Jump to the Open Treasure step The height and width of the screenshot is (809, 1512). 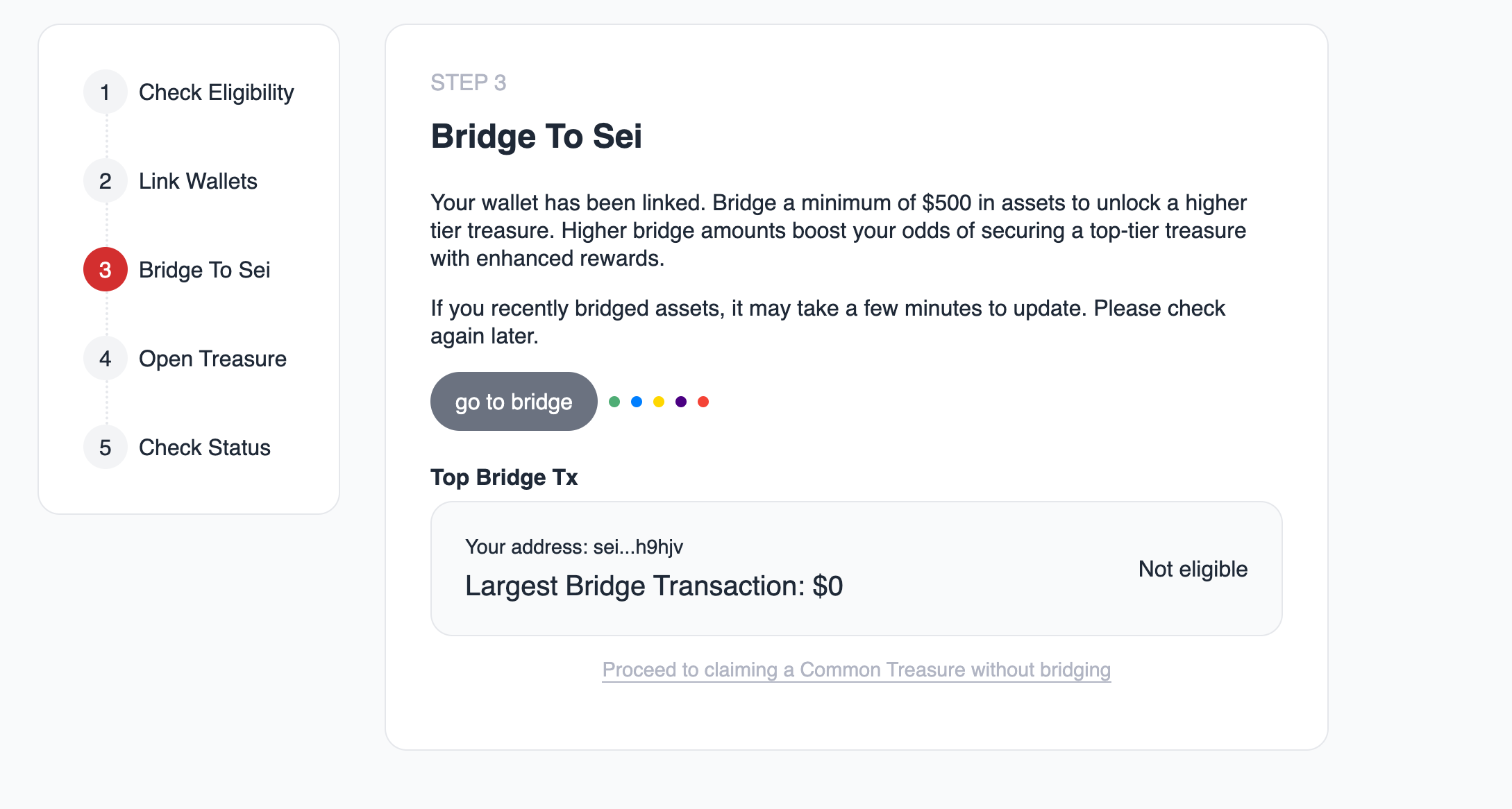pos(212,359)
